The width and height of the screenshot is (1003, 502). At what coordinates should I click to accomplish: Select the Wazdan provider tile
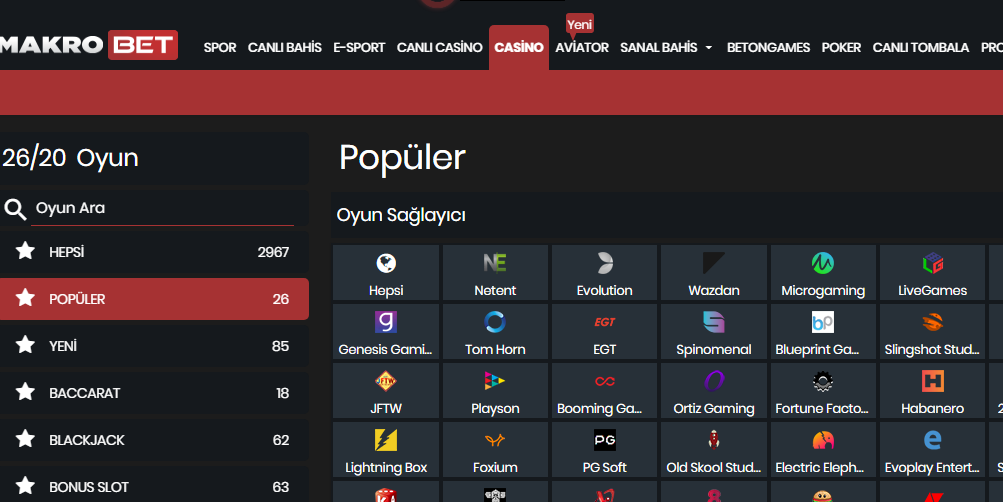tap(714, 272)
